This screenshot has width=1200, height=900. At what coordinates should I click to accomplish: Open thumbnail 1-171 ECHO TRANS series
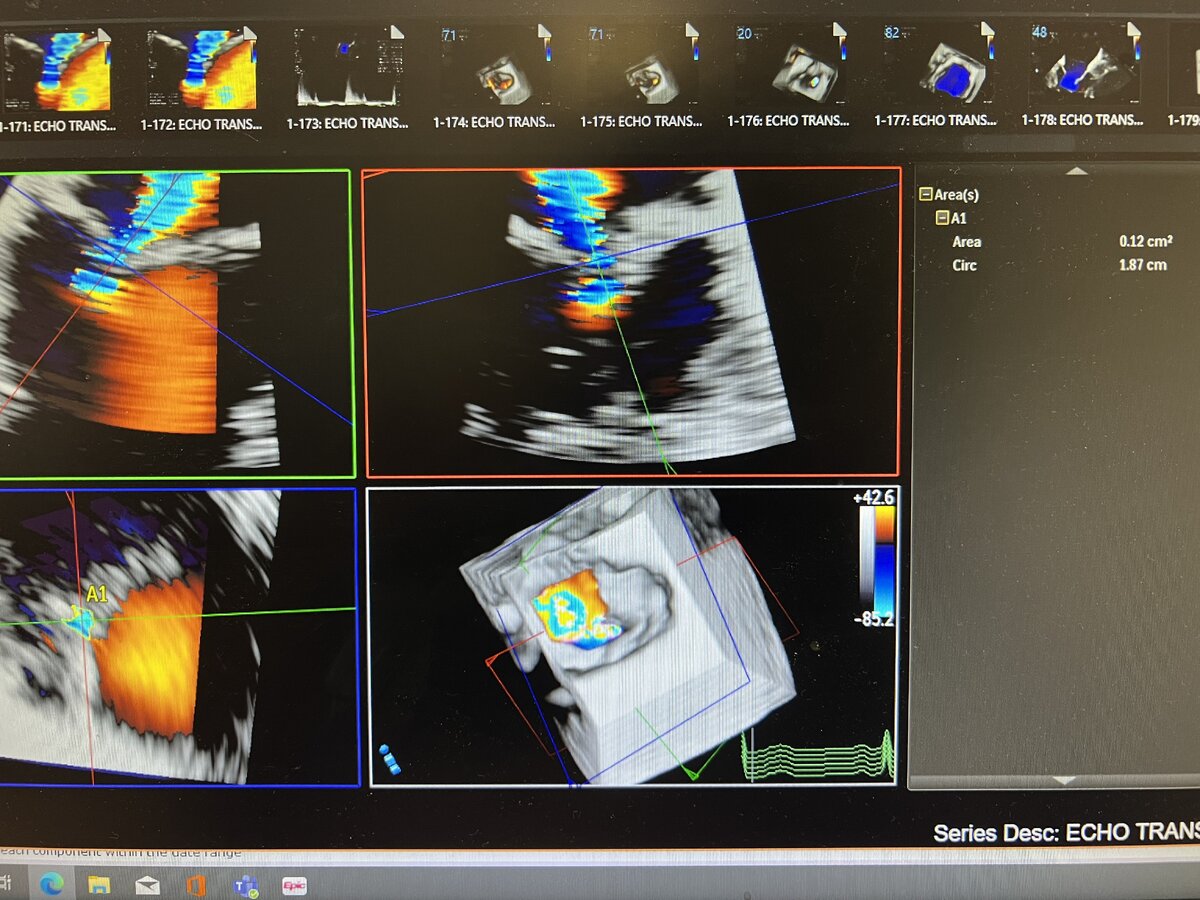[x=57, y=70]
